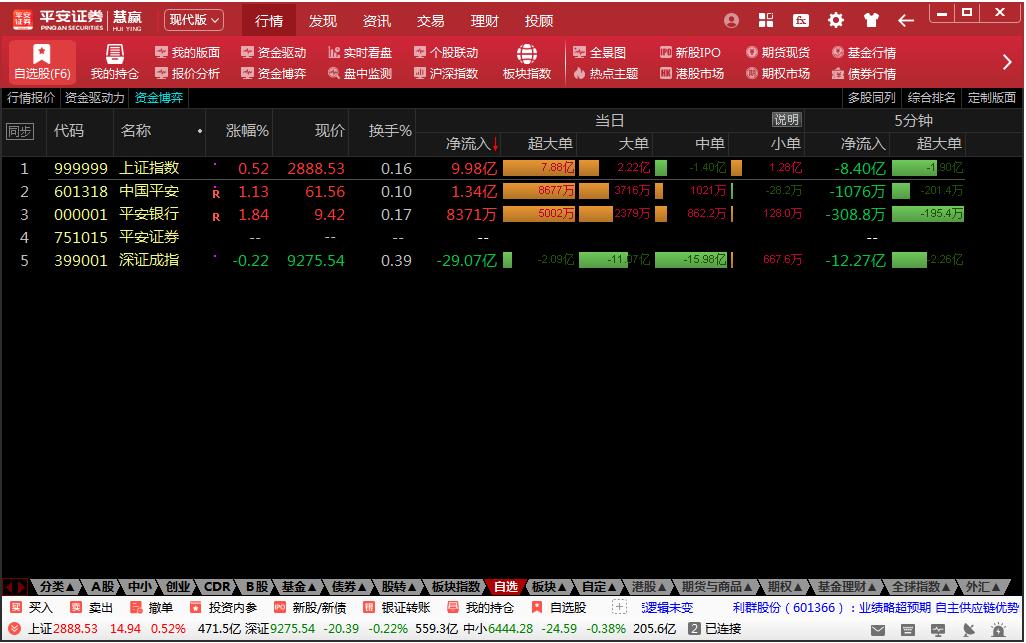Open 港股市场 in the toolbar
The width and height of the screenshot is (1026, 643).
(x=692, y=73)
